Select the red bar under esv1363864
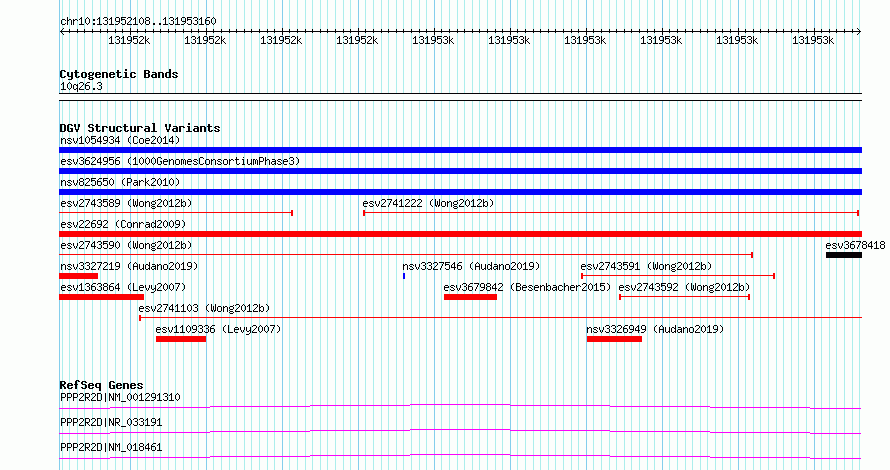Image resolution: width=890 pixels, height=470 pixels. (x=102, y=297)
